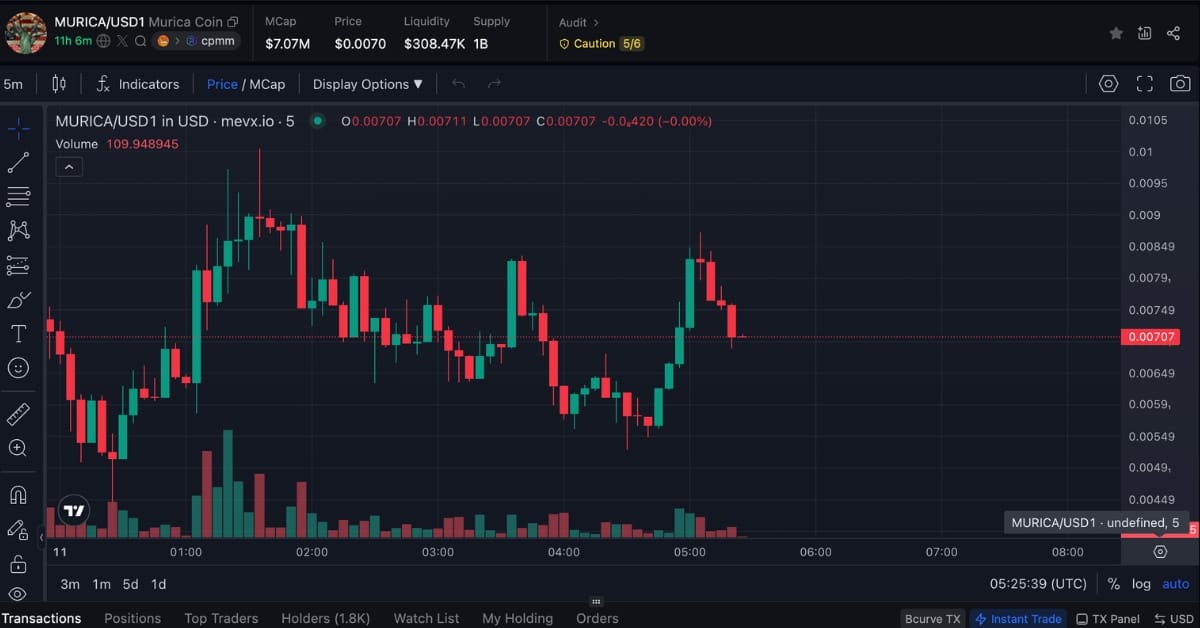Select the brush drawing tool
1200x628 pixels.
point(18,300)
